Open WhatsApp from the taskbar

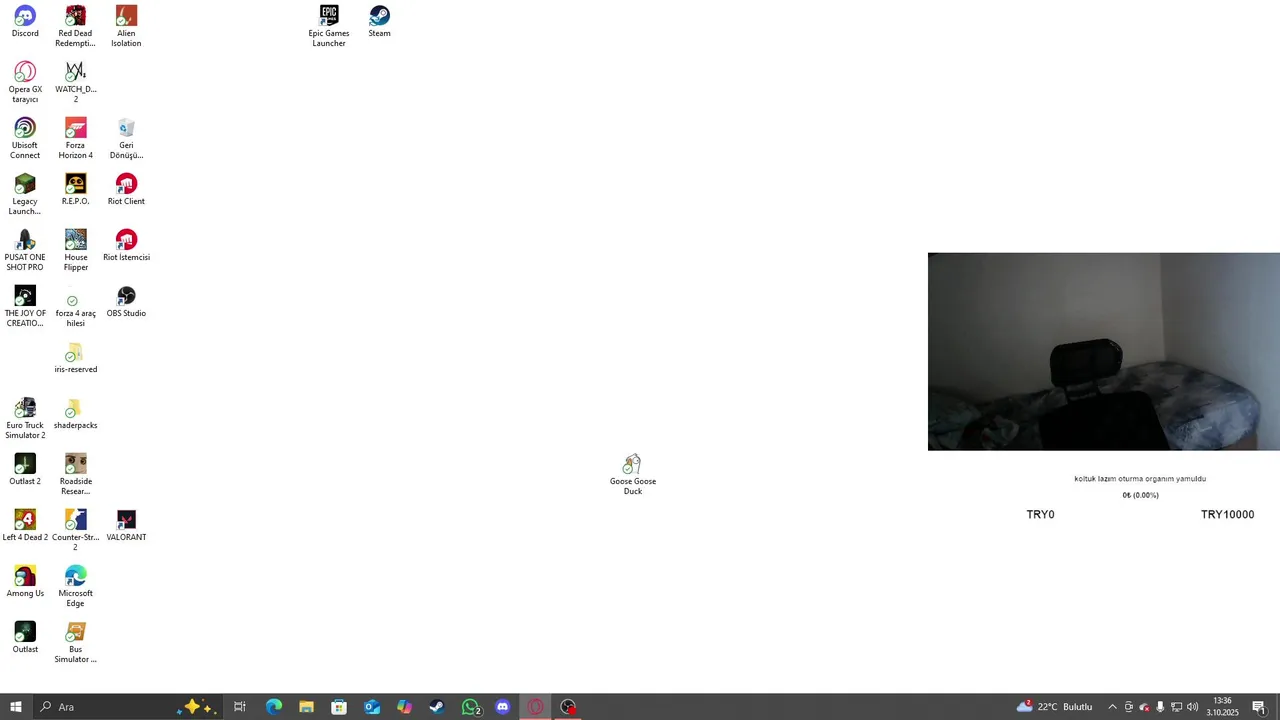click(471, 707)
